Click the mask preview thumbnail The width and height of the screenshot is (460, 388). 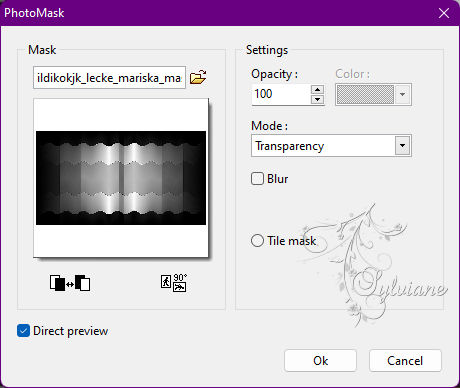tap(121, 178)
